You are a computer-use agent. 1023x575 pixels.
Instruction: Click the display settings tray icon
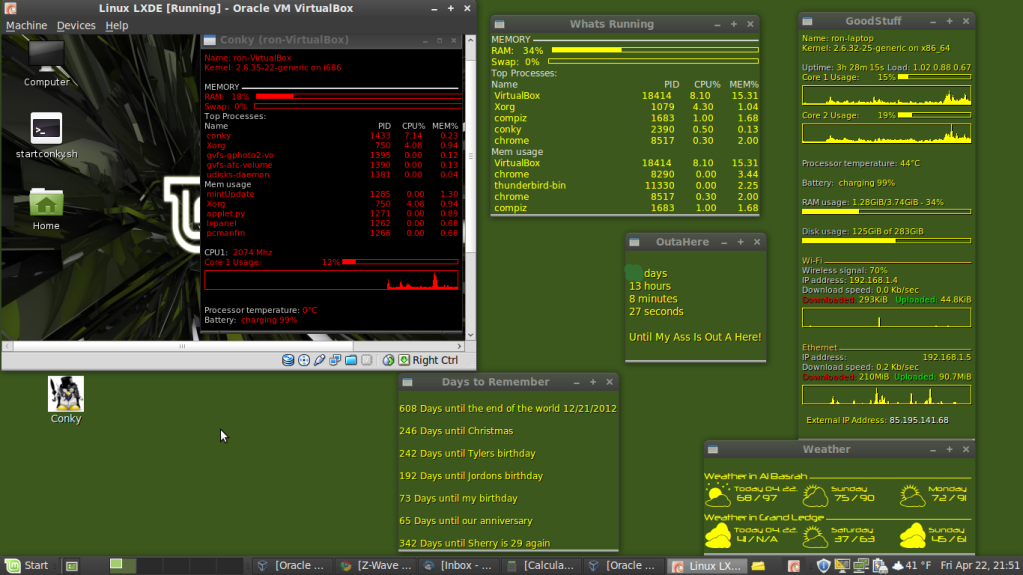pyautogui.click(x=842, y=566)
